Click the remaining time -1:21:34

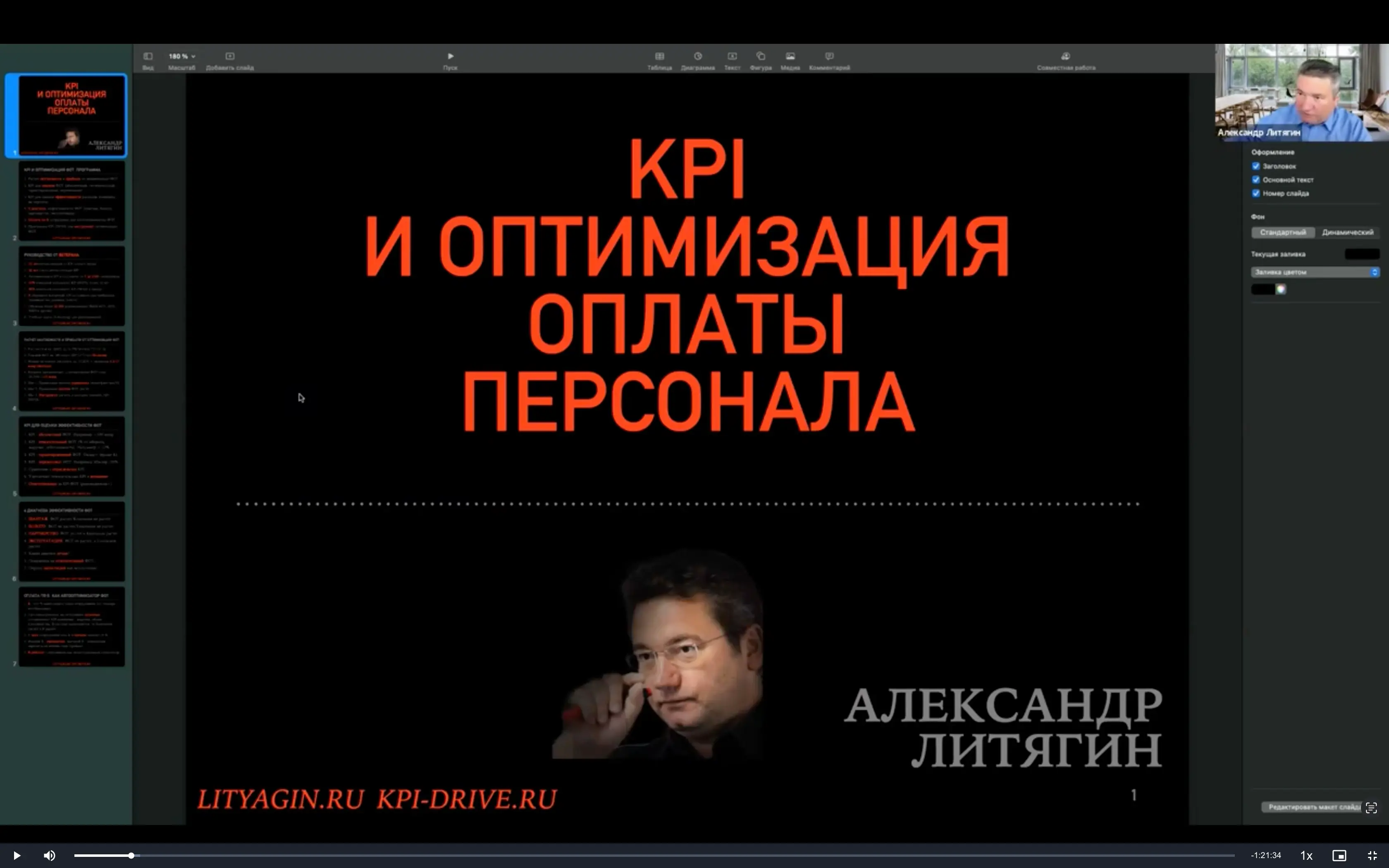pyautogui.click(x=1265, y=855)
